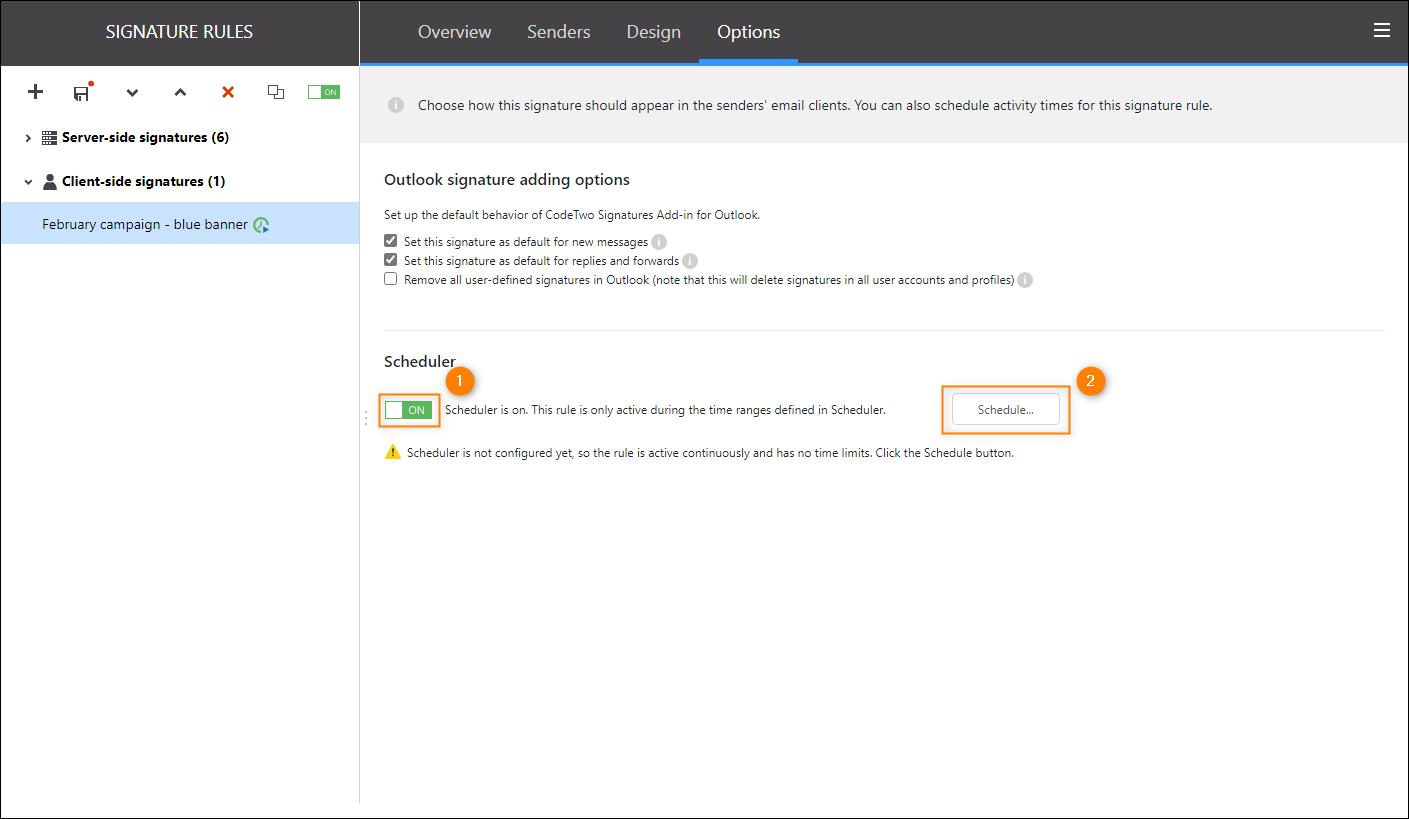Viewport: 1409px width, 819px height.
Task: Toggle the Scheduler ON switch
Action: 409,409
